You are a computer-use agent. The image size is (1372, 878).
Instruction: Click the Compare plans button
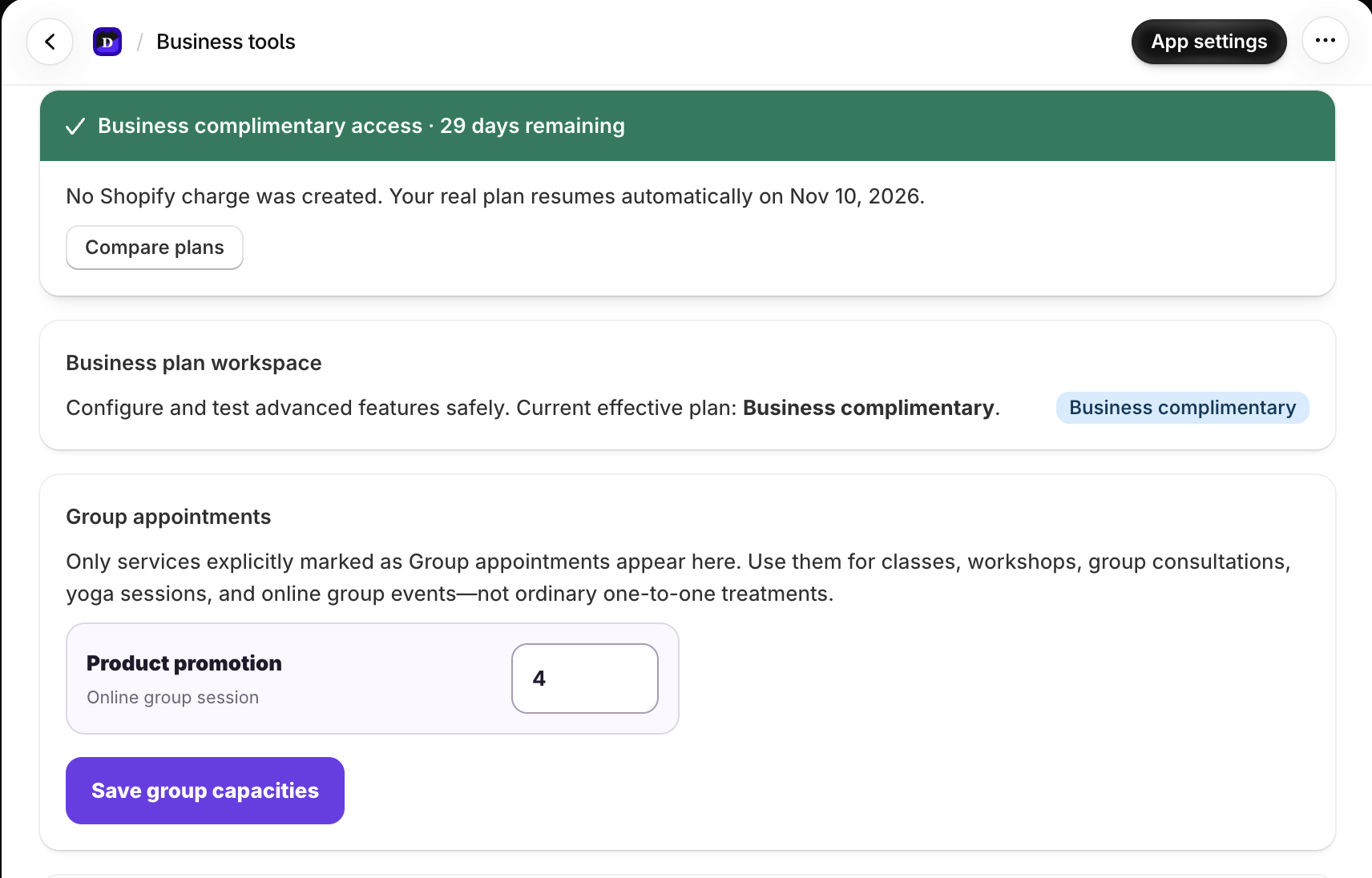pyautogui.click(x=155, y=248)
